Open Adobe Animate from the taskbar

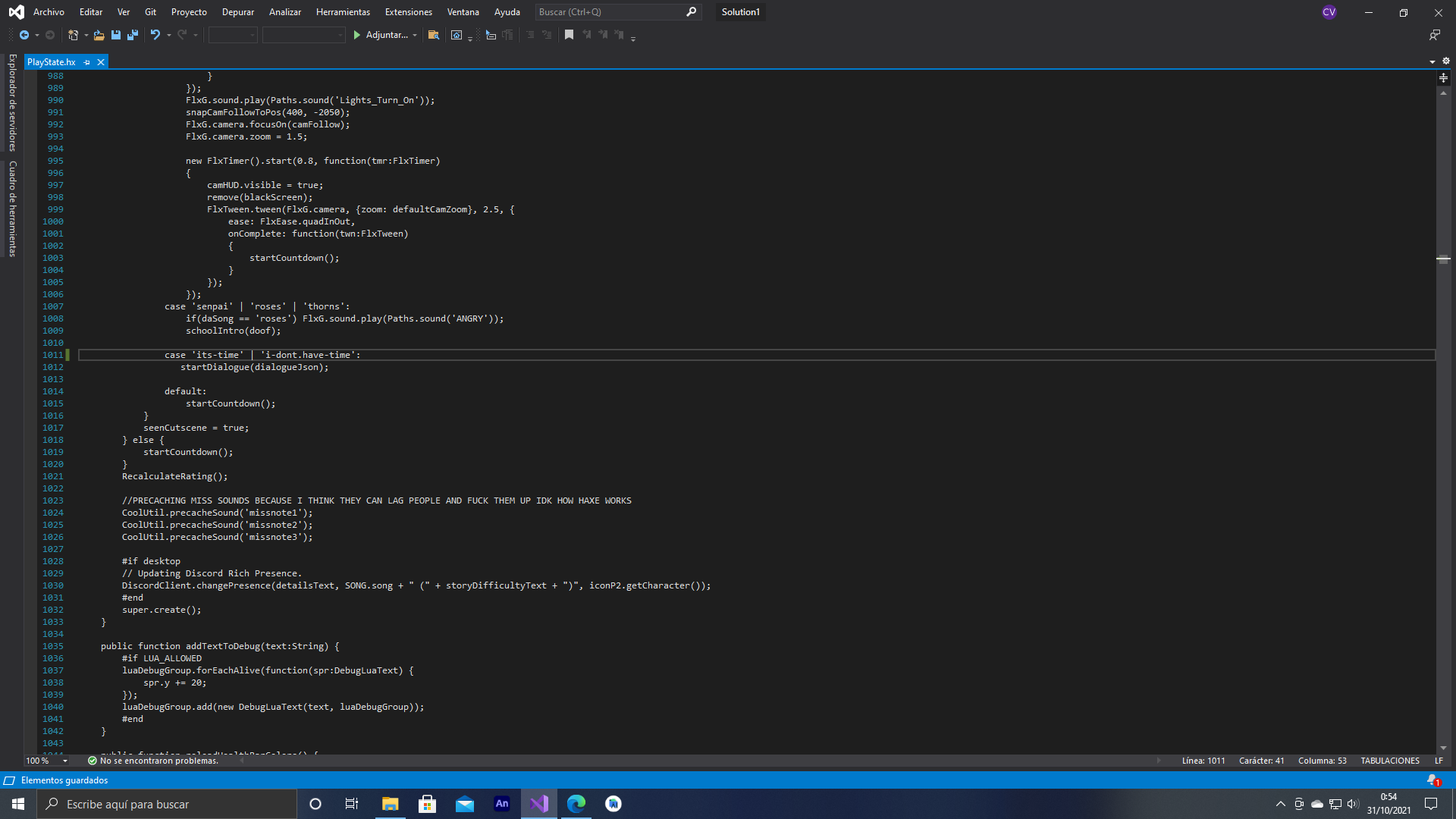(502, 804)
